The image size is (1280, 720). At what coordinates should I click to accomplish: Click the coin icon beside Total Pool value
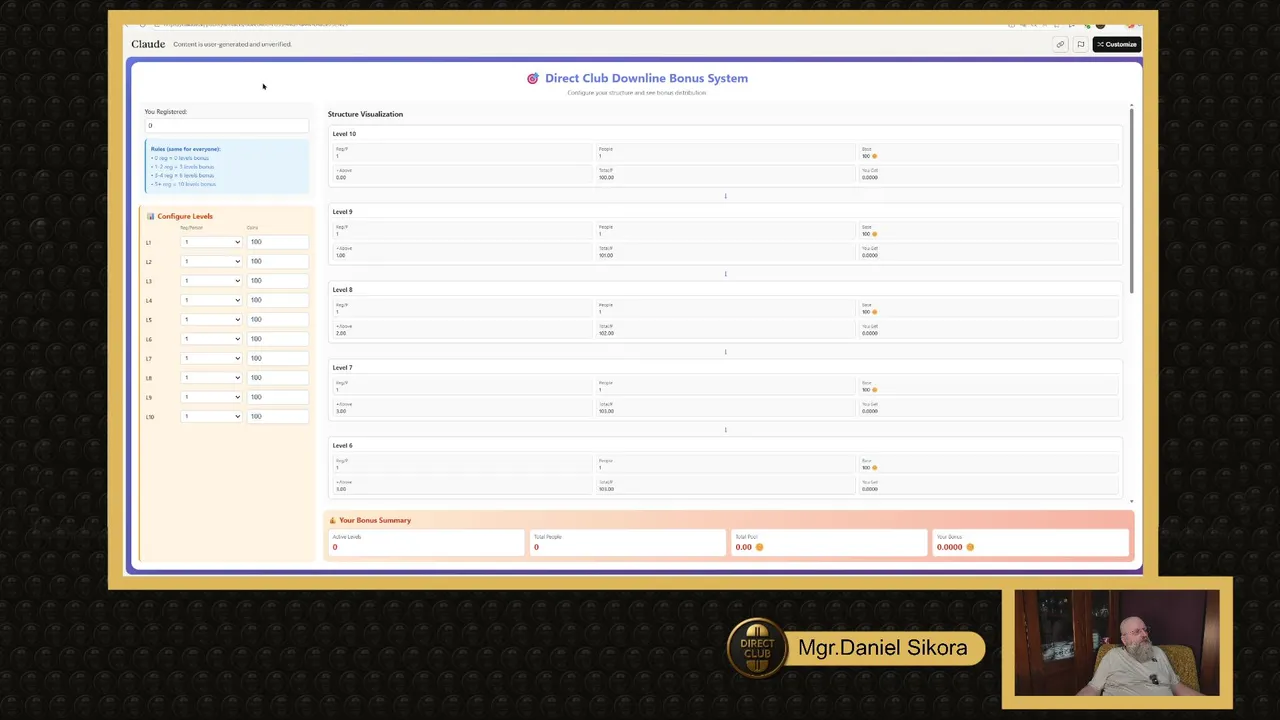(x=759, y=547)
